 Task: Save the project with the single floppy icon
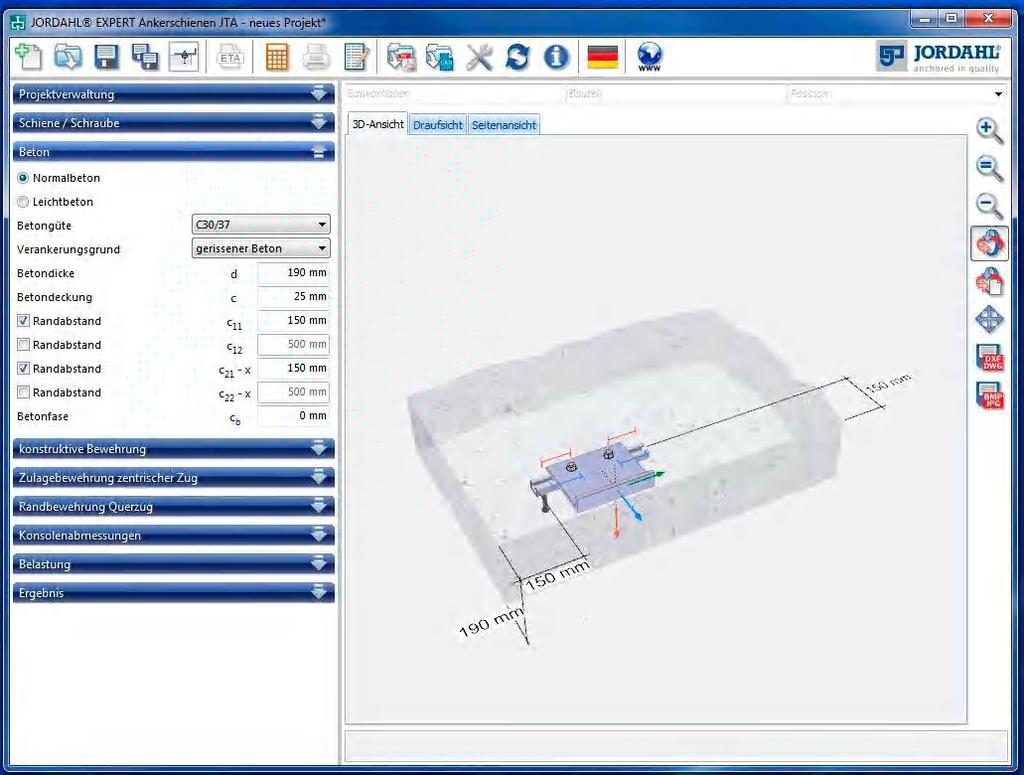pos(106,57)
